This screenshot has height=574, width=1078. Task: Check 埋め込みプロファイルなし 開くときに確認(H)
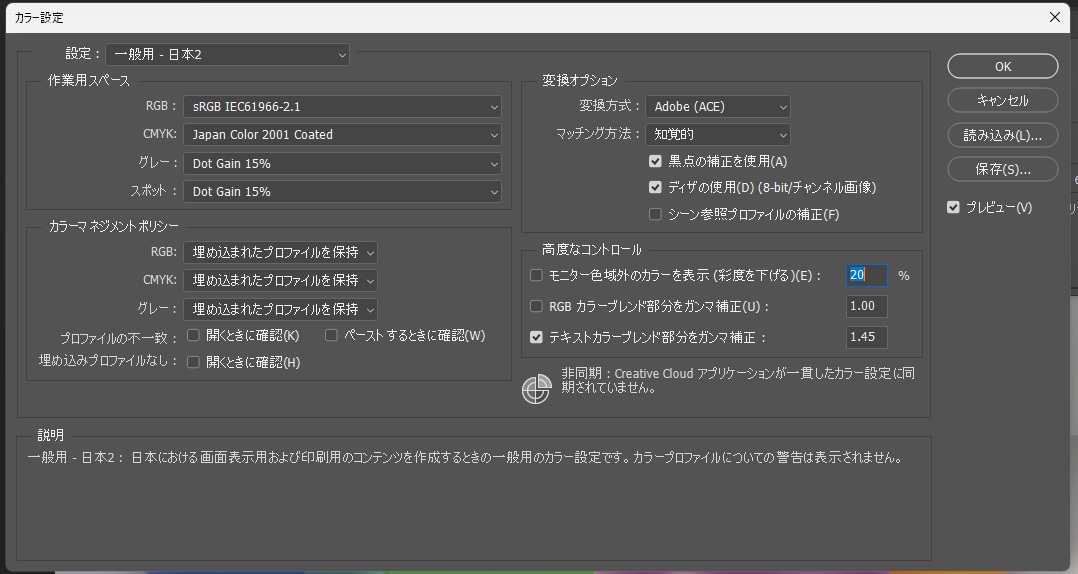[x=193, y=362]
